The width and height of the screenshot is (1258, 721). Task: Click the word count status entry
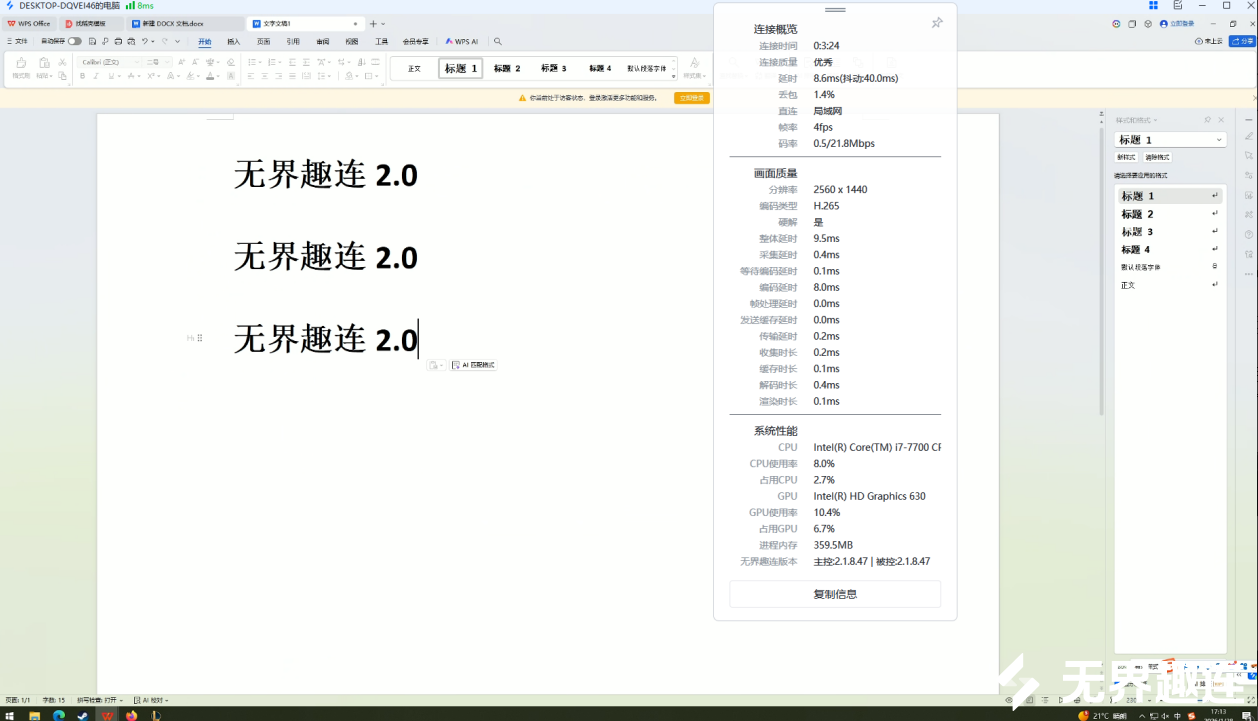click(54, 700)
